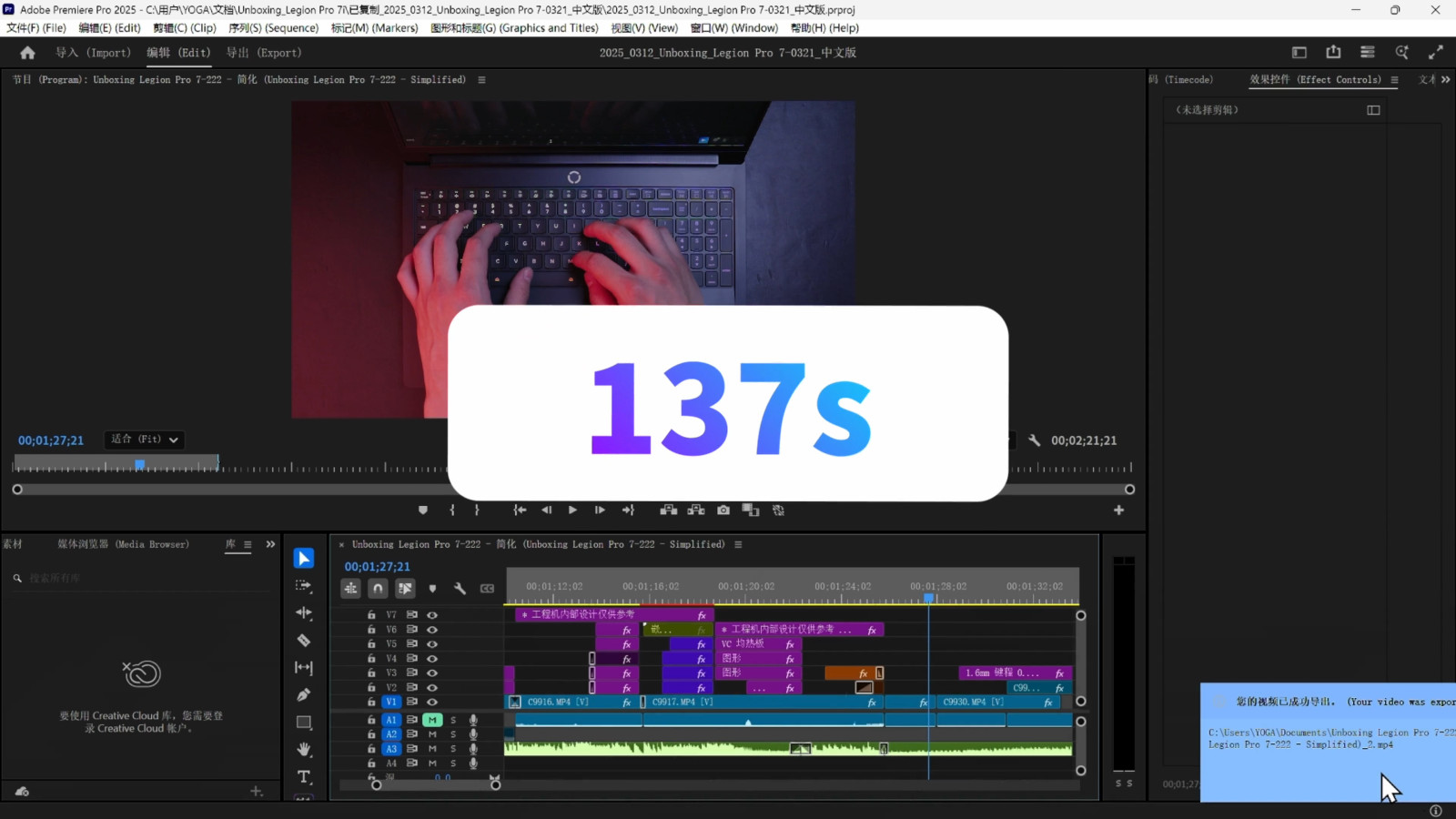Go to In point in Program monitor
The width and height of the screenshot is (1456, 819).
point(520,511)
